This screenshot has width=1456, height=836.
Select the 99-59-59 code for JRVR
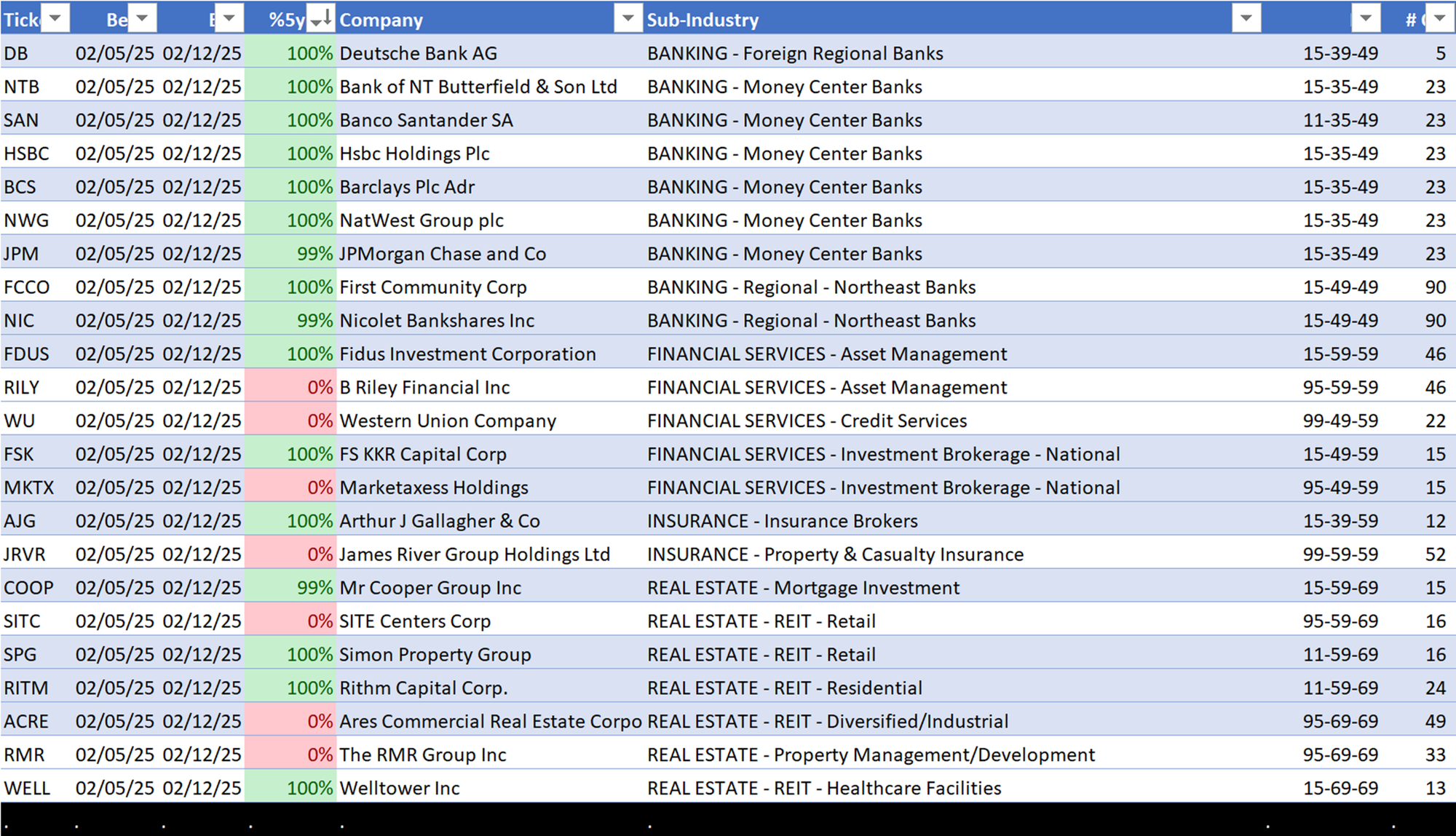[x=1340, y=554]
